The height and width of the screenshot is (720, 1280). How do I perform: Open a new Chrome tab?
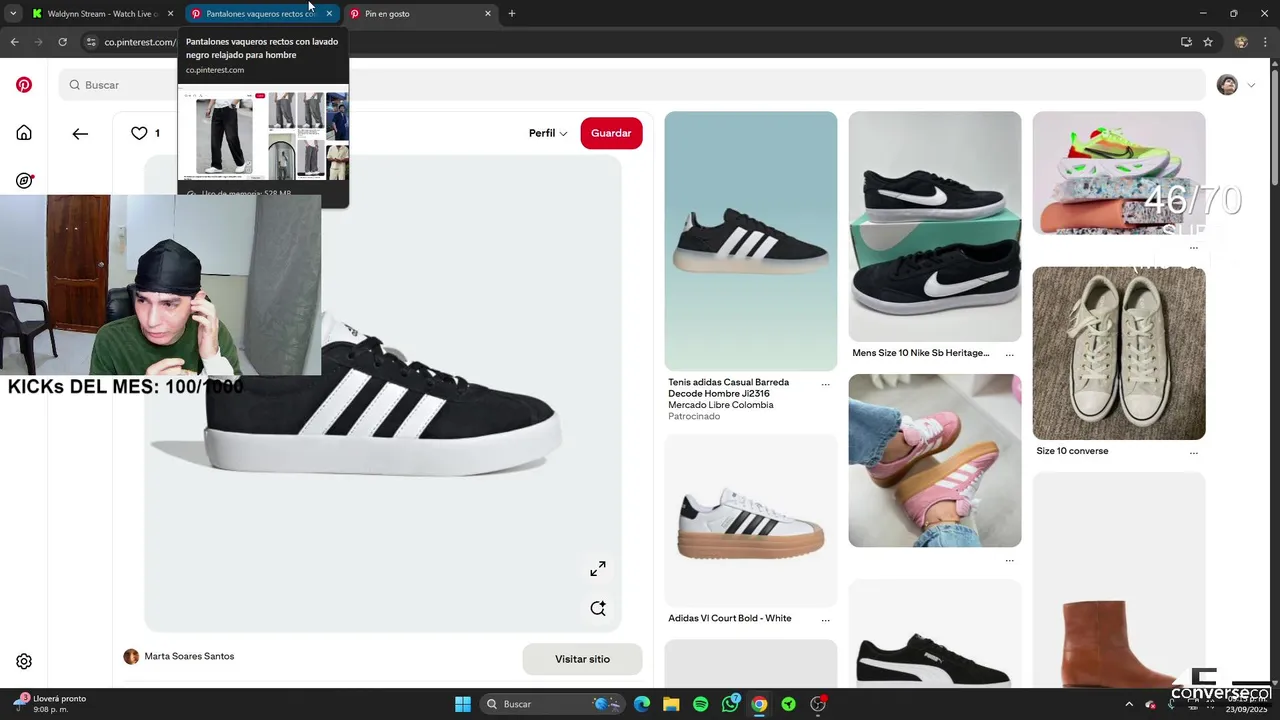coord(511,14)
